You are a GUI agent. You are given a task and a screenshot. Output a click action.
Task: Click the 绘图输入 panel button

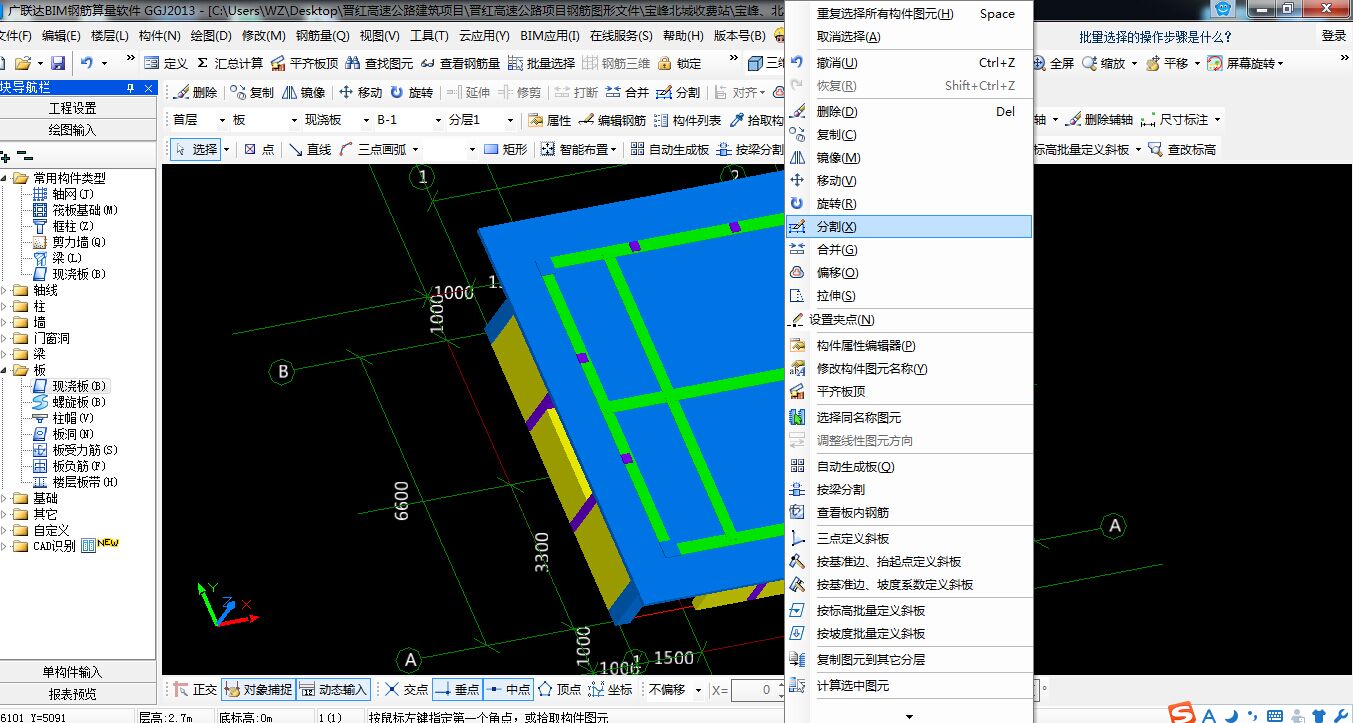(73, 129)
